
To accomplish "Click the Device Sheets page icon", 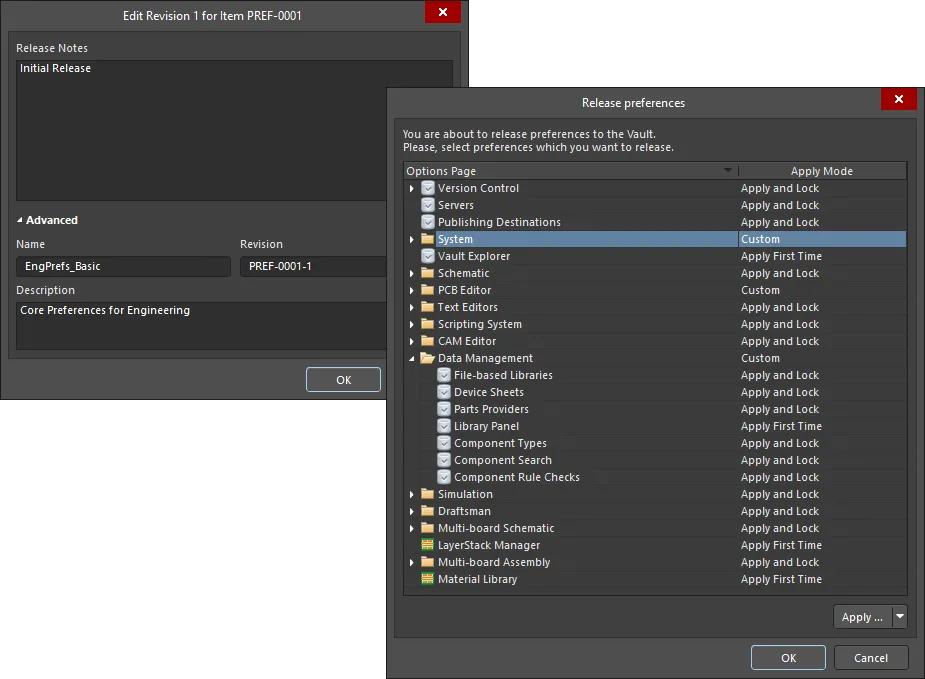I will click(444, 392).
